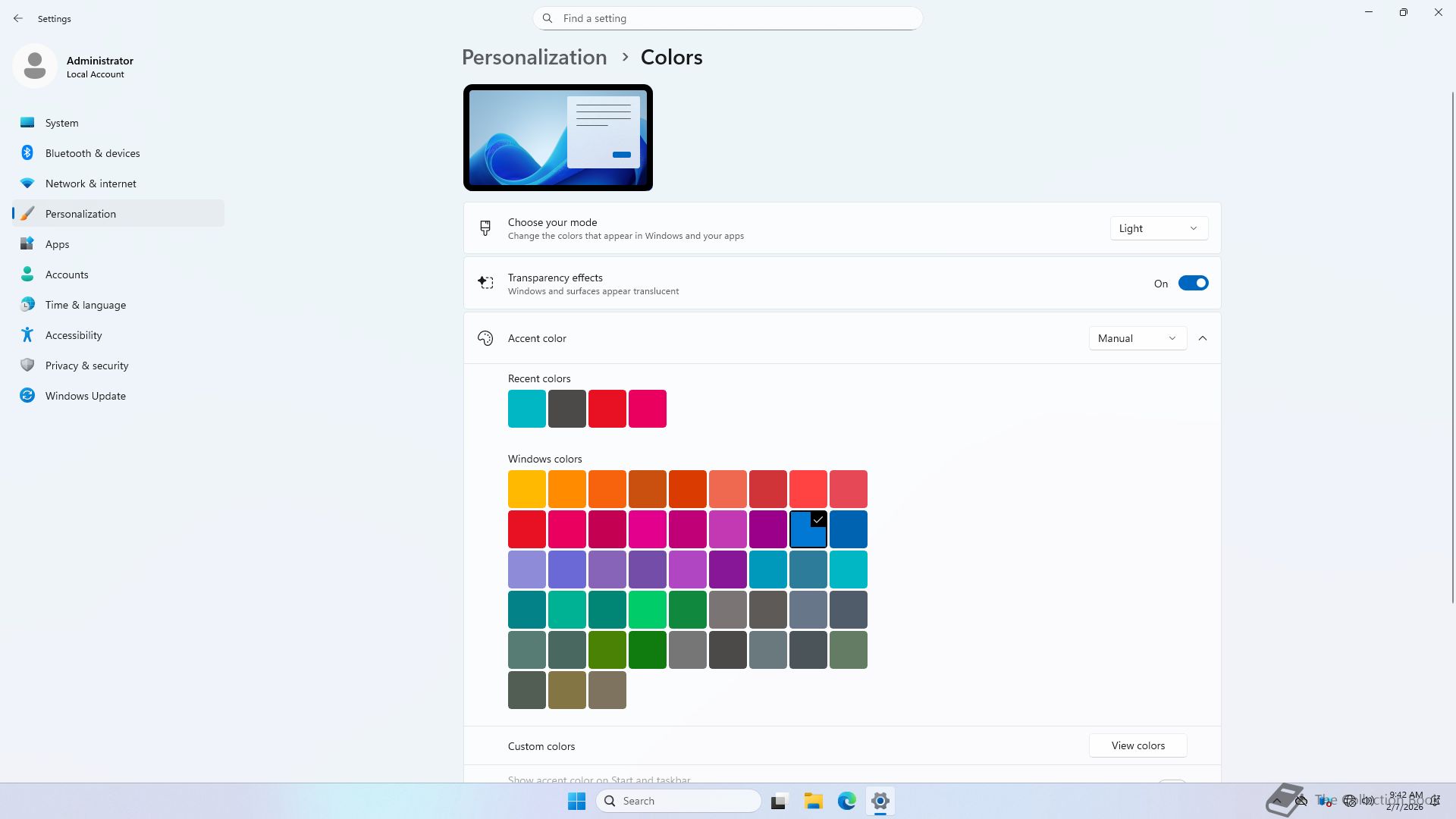This screenshot has width=1456, height=819.
Task: Open the Choose your mode dropdown
Action: (1158, 228)
